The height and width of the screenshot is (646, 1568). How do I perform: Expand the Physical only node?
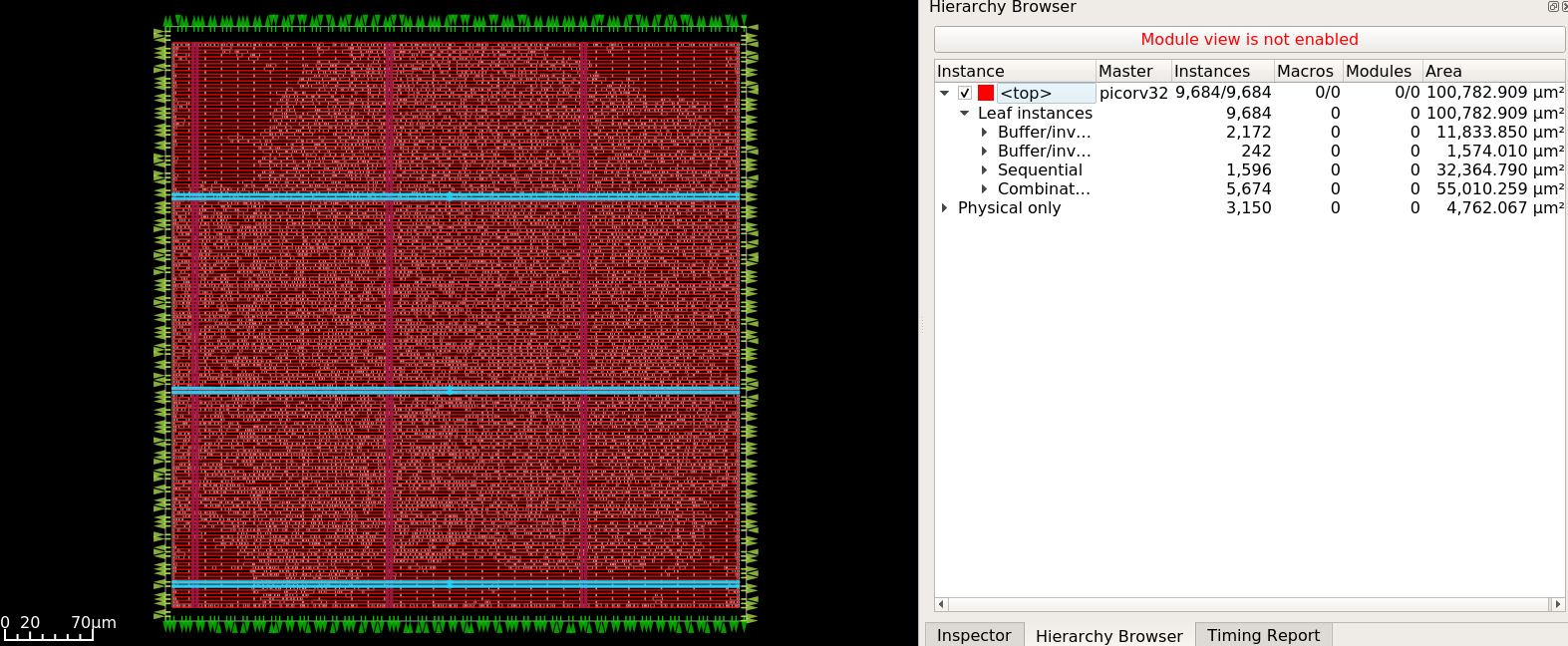(x=945, y=208)
